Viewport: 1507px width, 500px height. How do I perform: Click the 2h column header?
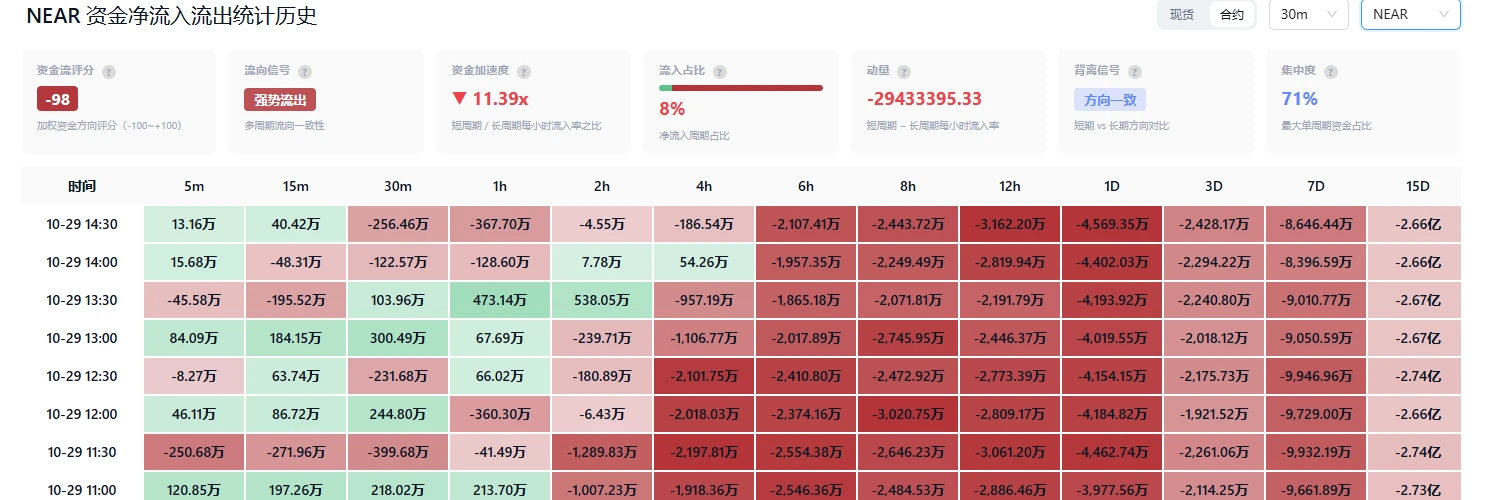[x=603, y=186]
